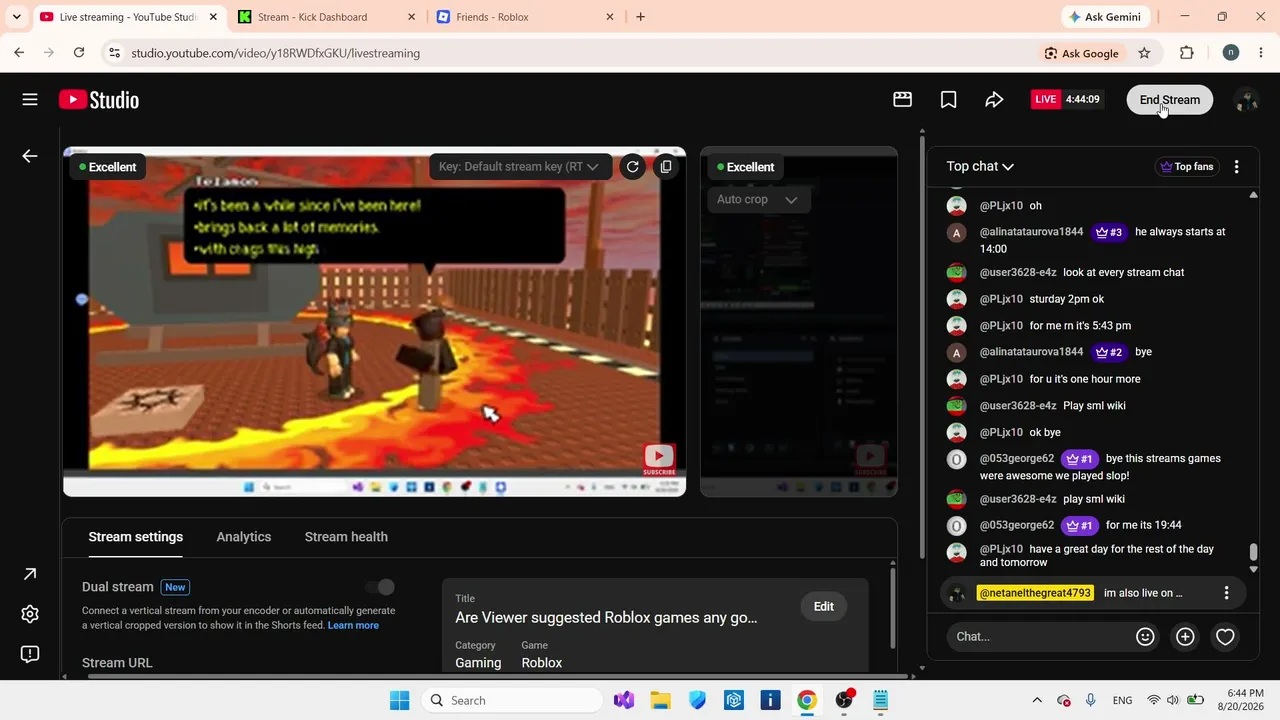Open a new browser tab
This screenshot has height=720, width=1280.
coord(640,17)
